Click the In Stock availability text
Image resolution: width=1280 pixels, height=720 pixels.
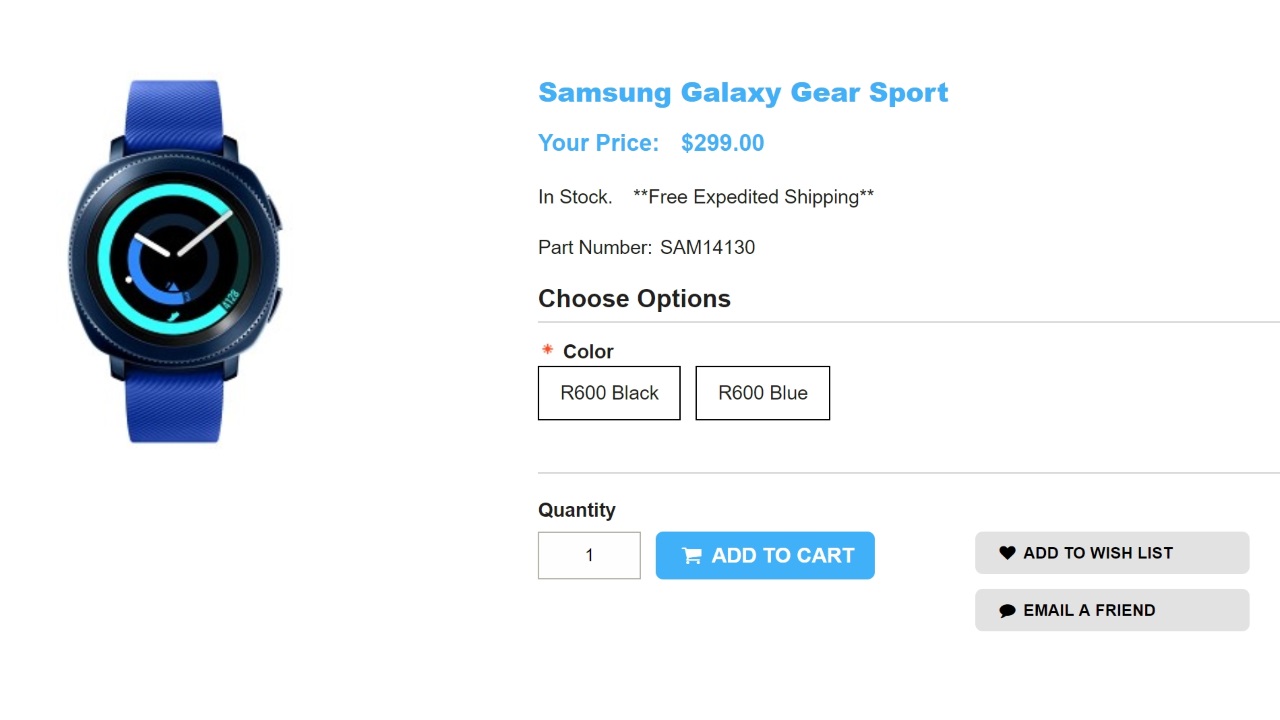coord(575,197)
